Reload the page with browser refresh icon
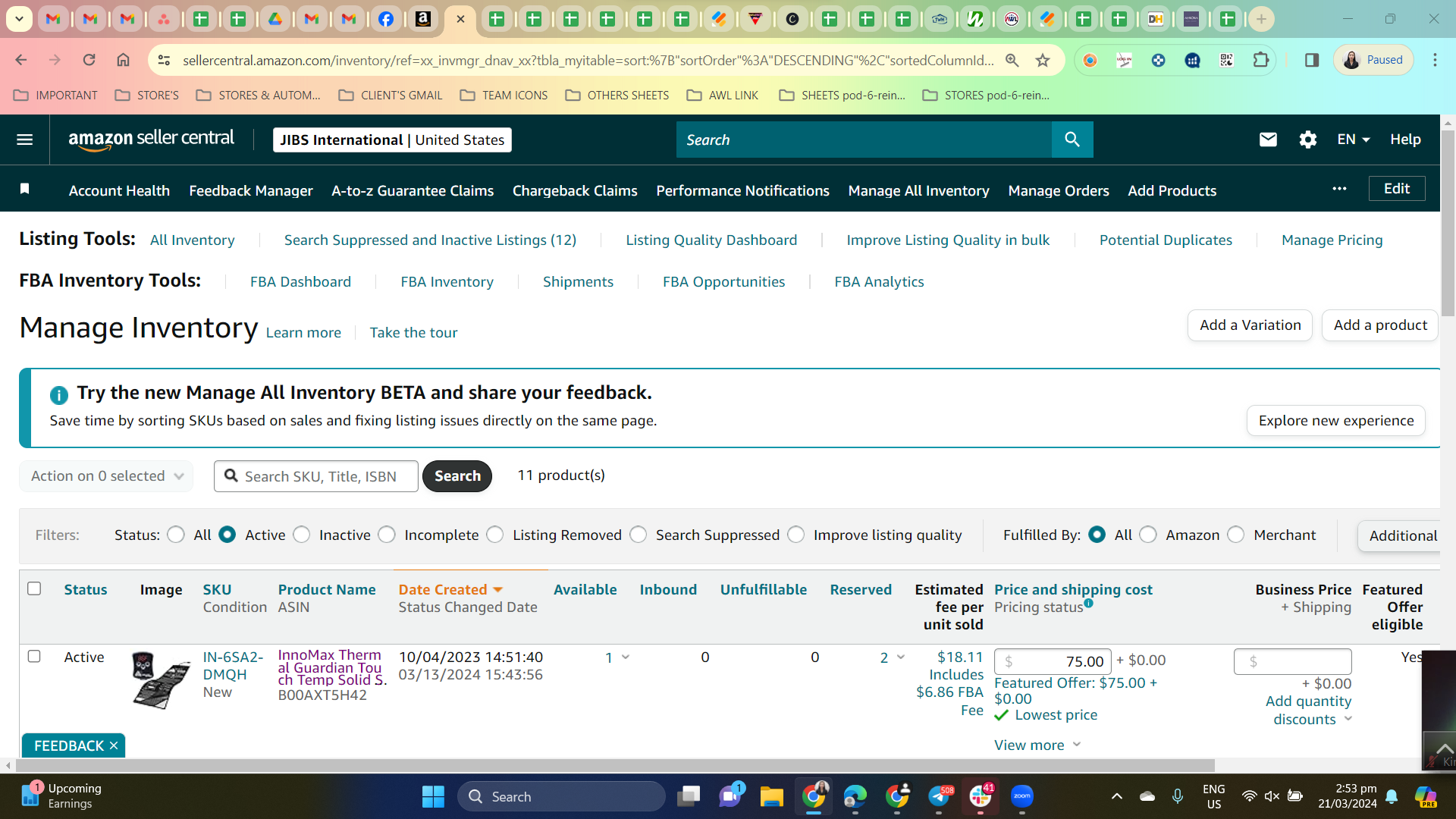1456x819 pixels. point(89,60)
